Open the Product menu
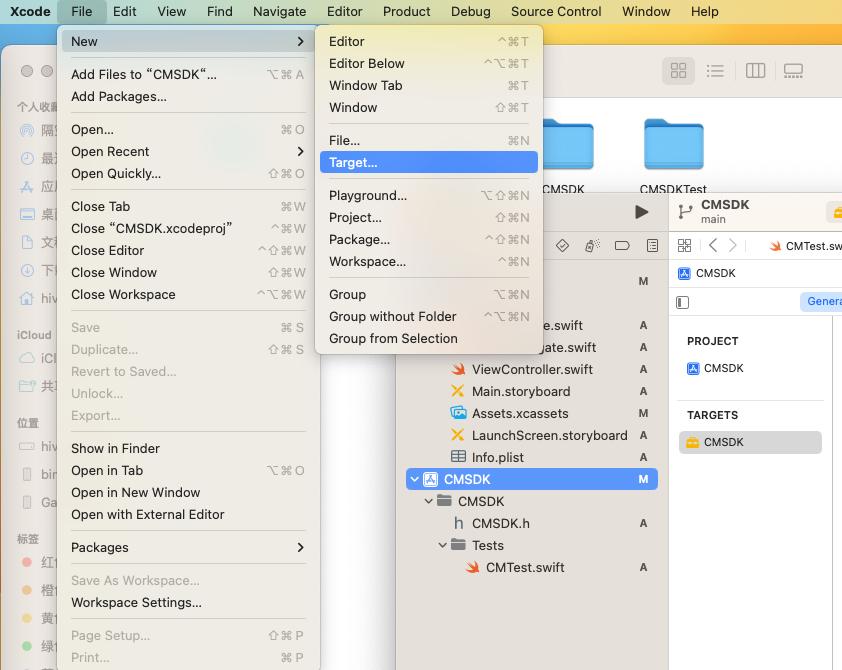The width and height of the screenshot is (842, 670). (406, 11)
